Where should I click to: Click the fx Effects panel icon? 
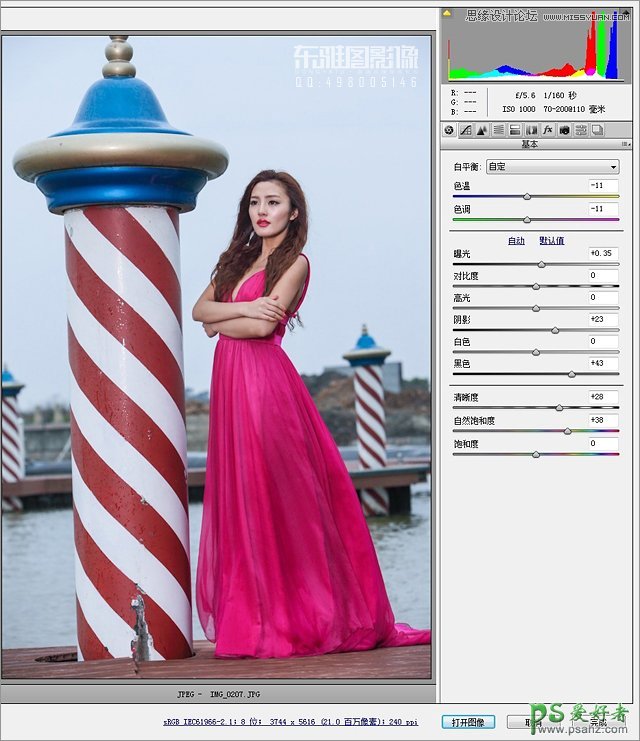[x=548, y=130]
